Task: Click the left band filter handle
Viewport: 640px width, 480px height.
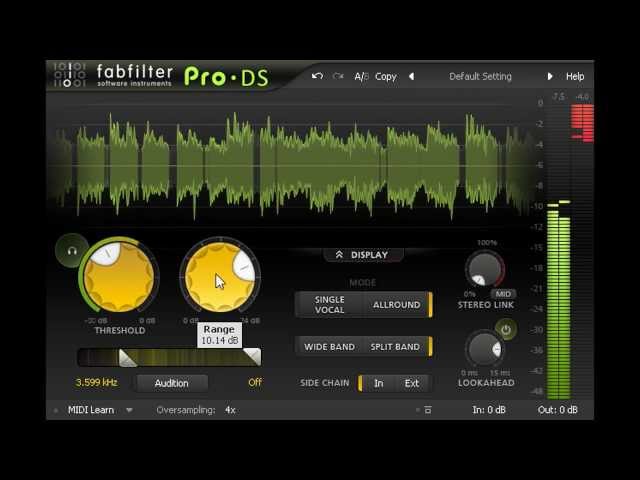Action: click(x=127, y=358)
